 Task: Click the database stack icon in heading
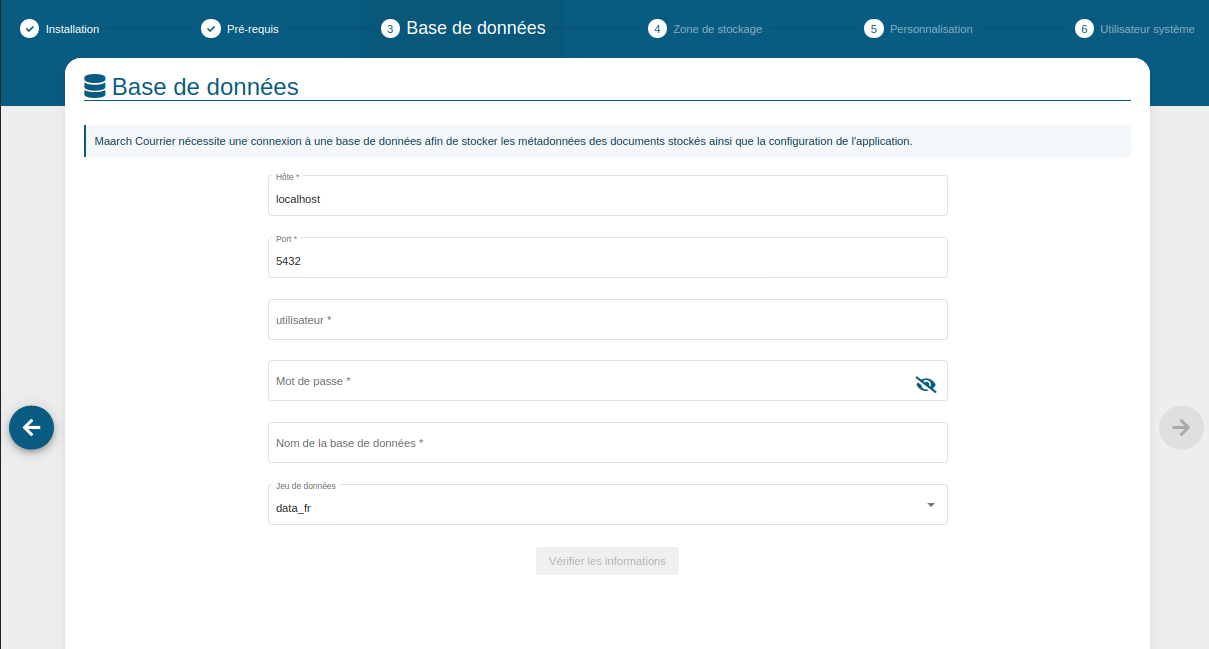point(95,87)
